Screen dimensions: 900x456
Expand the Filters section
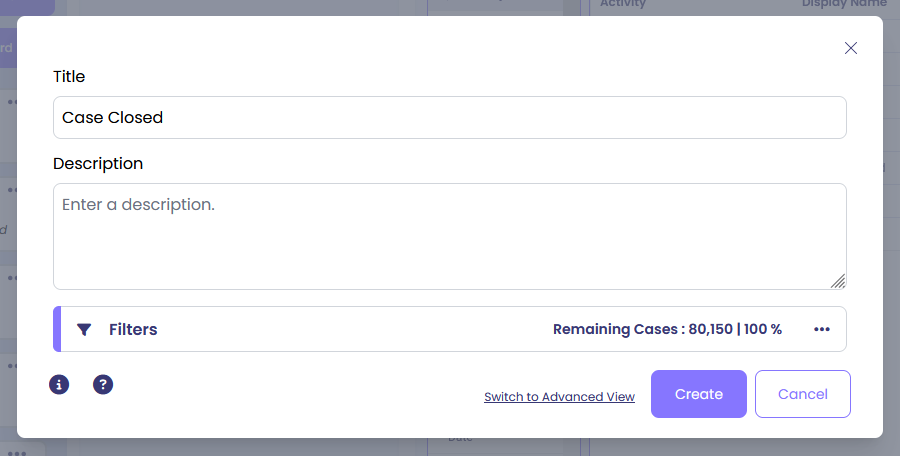133,329
